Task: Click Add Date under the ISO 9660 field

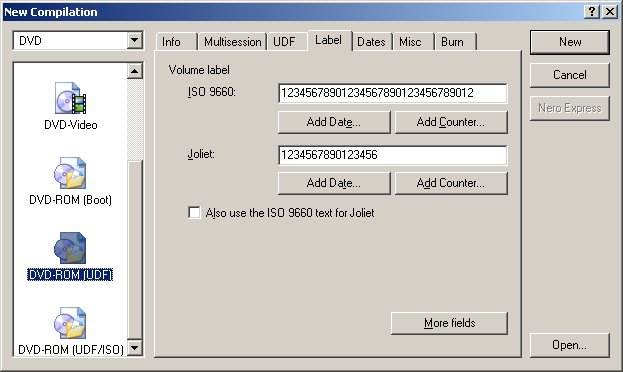Action: [334, 122]
